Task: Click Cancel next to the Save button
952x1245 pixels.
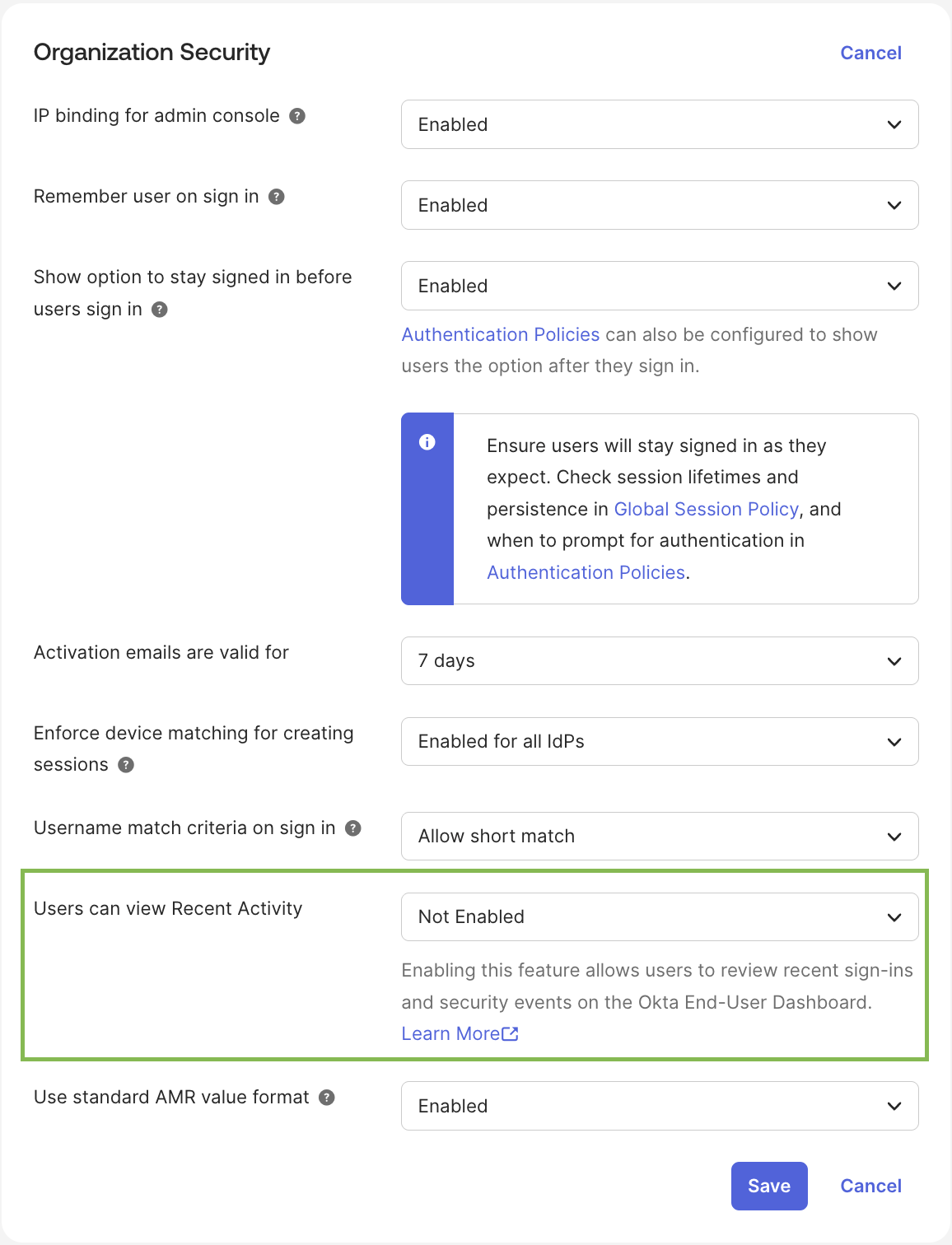Action: (870, 1186)
